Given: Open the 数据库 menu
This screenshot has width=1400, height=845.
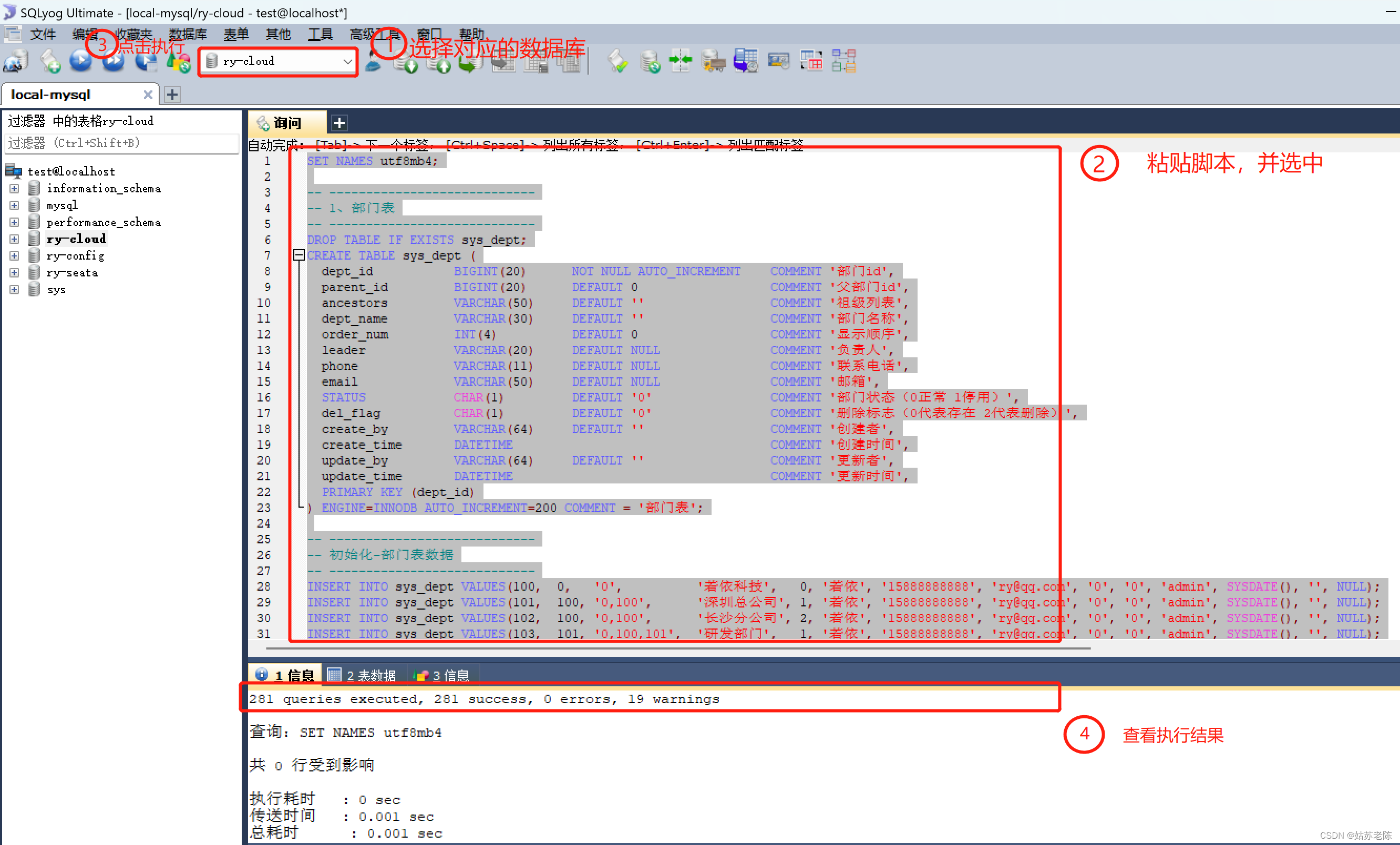Looking at the screenshot, I should click(188, 34).
